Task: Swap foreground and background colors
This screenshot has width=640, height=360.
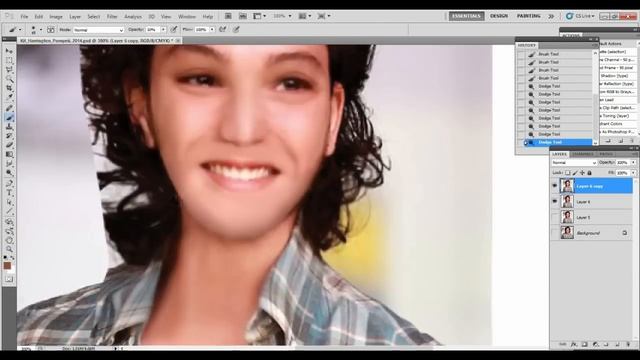Action: (x=12, y=258)
